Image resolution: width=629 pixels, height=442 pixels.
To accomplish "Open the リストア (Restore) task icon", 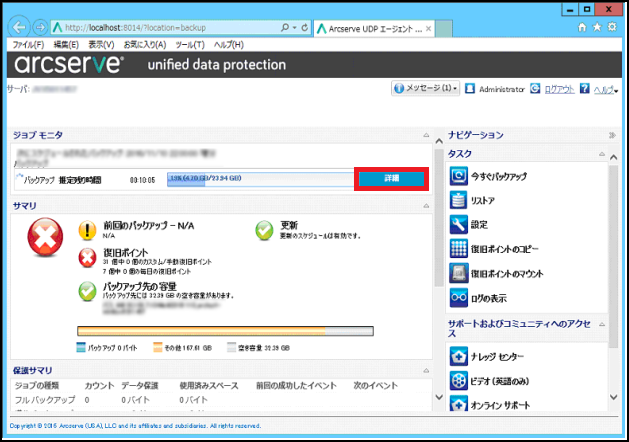I will point(459,200).
